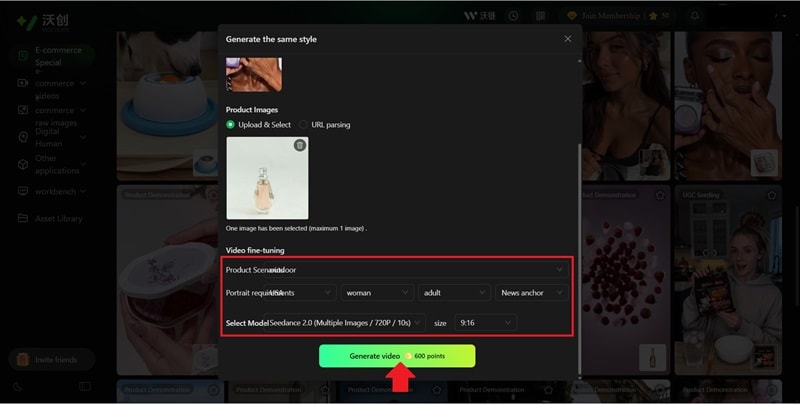The height and width of the screenshot is (404, 800).
Task: Close the Generate the same style dialog
Action: 568,39
